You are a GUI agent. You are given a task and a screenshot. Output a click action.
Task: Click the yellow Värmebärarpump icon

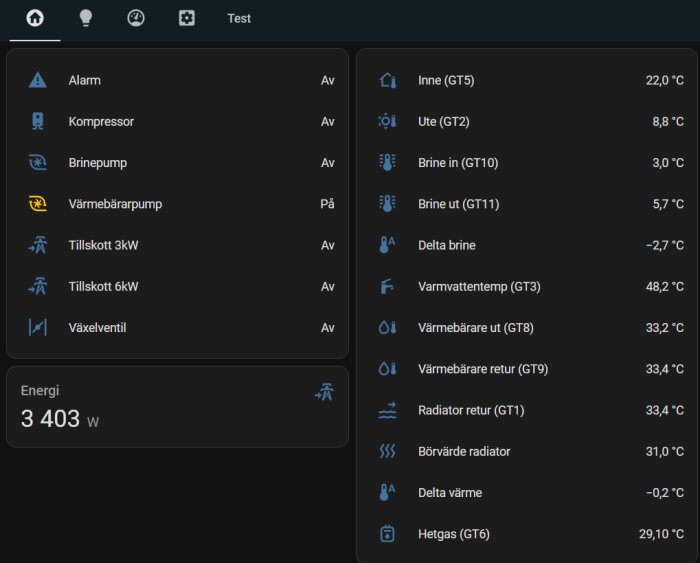[x=38, y=204]
